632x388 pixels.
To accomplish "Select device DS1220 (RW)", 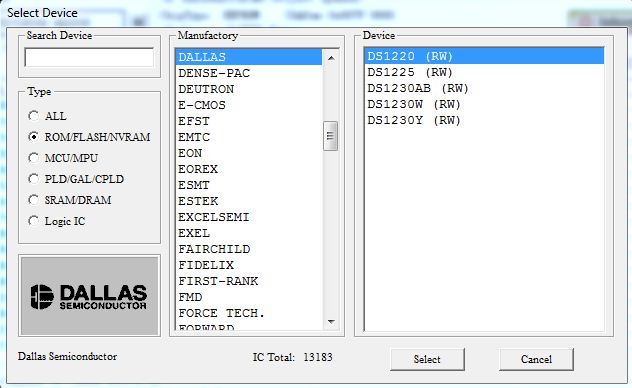I will click(x=484, y=56).
